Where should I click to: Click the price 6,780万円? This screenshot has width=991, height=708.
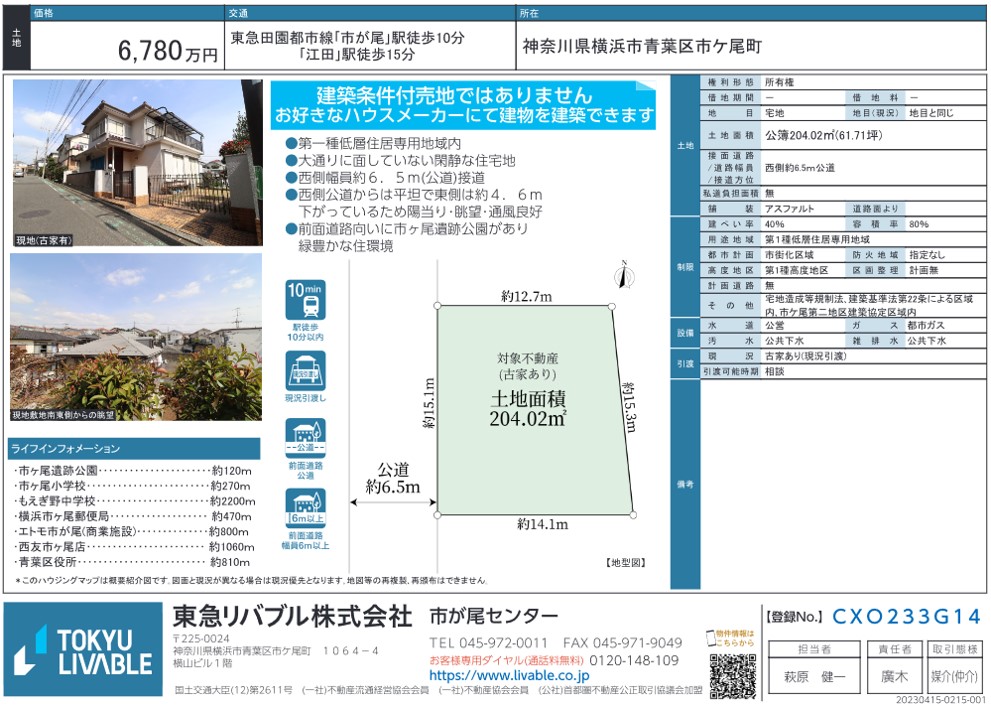167,51
